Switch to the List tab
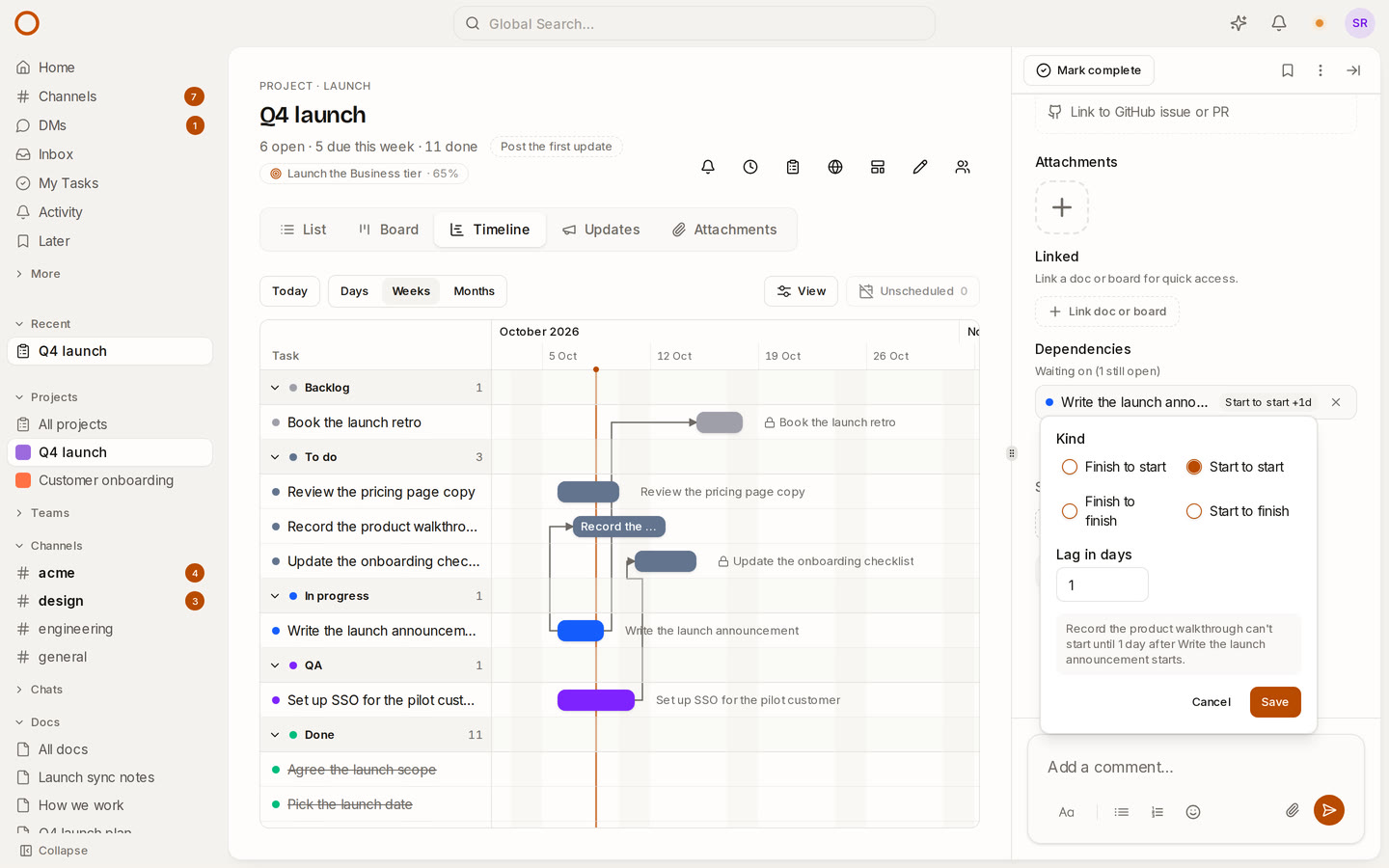1389x868 pixels. (303, 230)
